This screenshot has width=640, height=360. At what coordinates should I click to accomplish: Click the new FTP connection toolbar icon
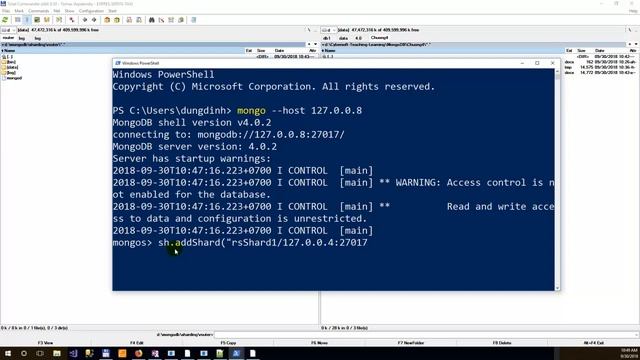(139, 20)
